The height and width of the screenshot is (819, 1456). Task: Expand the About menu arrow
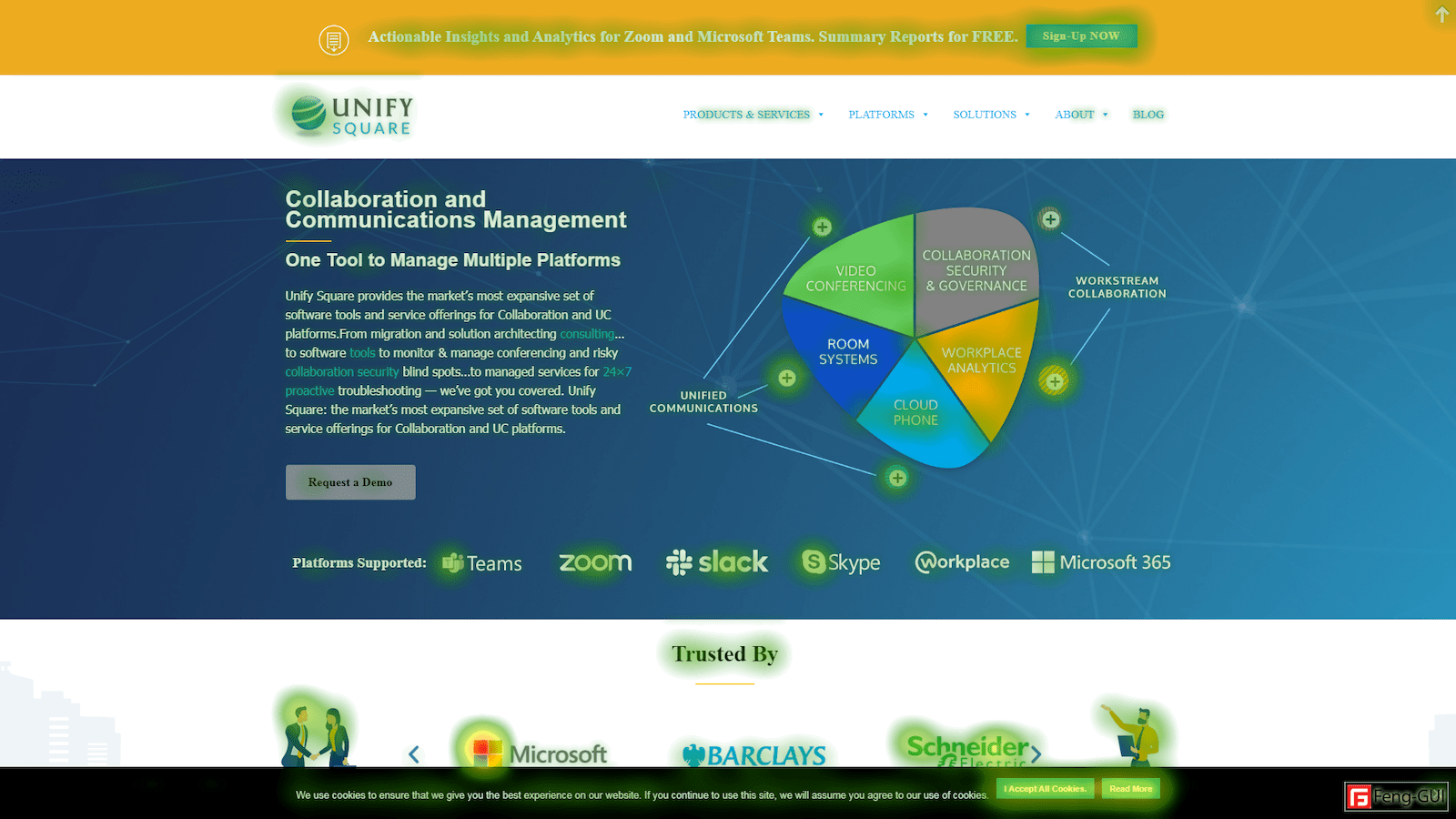pyautogui.click(x=1105, y=115)
